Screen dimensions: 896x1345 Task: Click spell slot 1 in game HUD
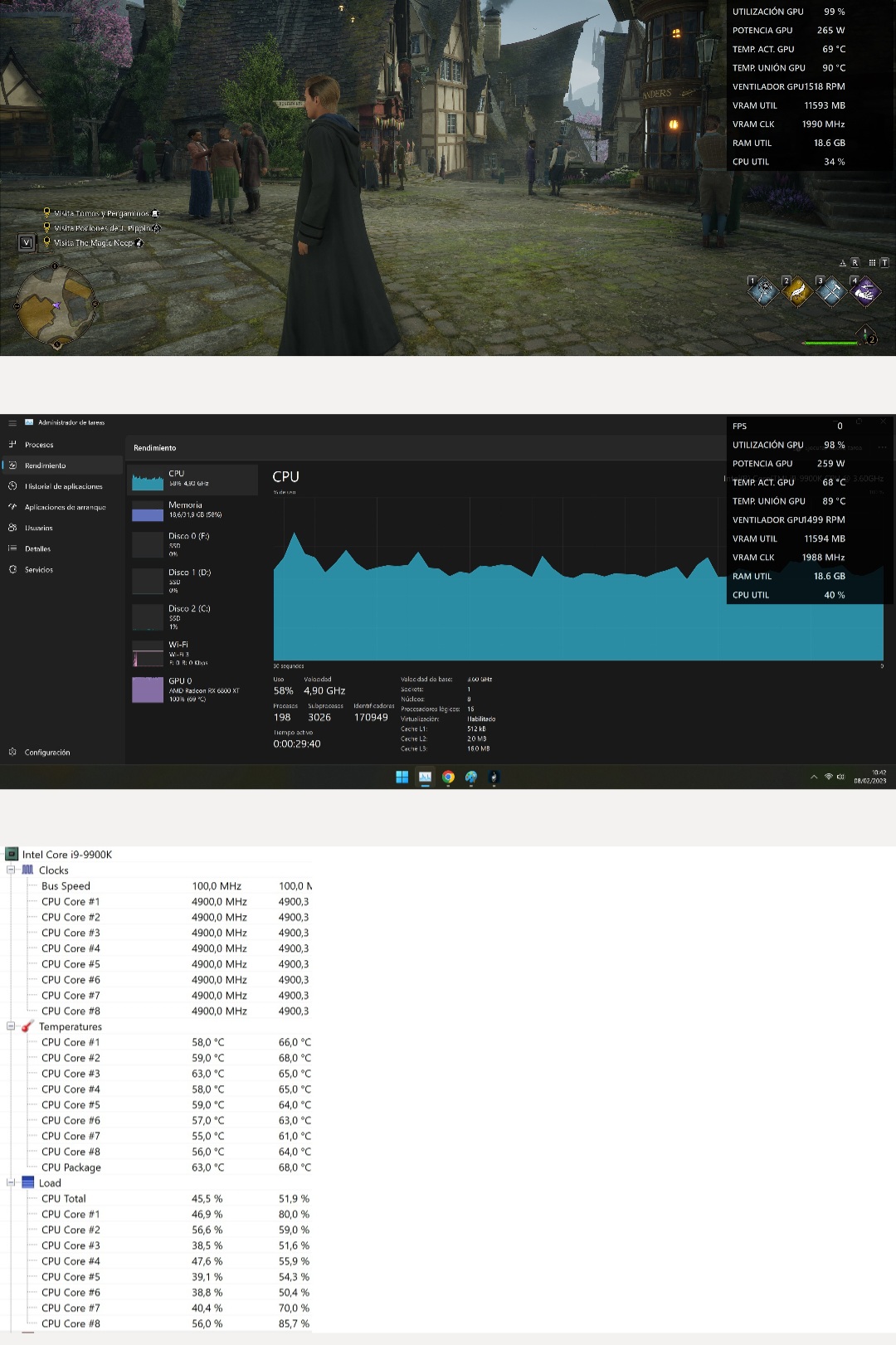click(763, 292)
